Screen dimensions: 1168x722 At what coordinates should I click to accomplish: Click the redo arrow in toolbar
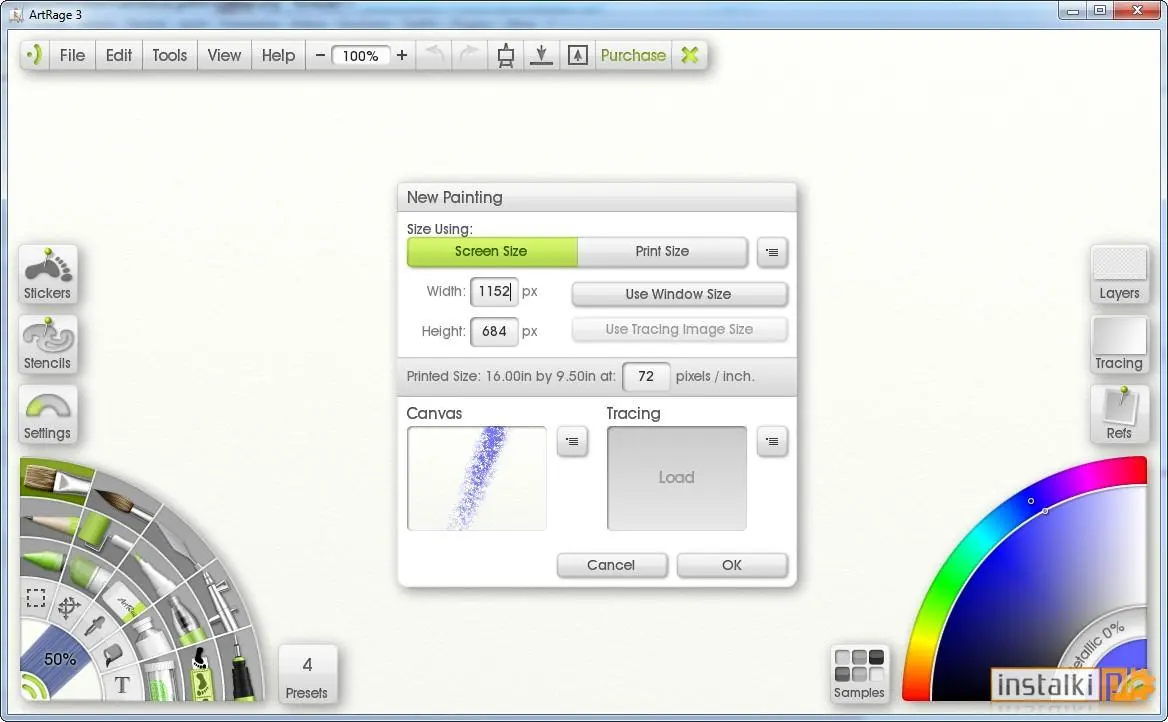click(x=468, y=54)
